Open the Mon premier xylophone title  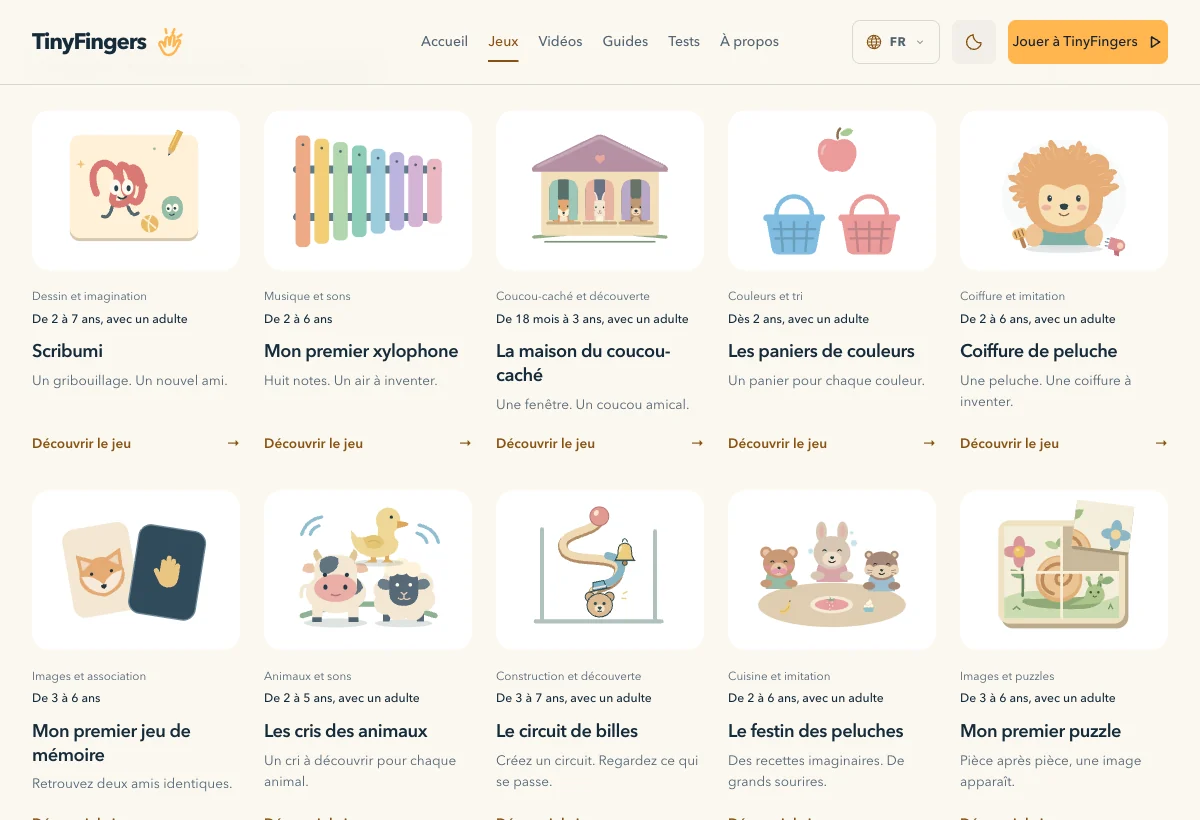361,351
